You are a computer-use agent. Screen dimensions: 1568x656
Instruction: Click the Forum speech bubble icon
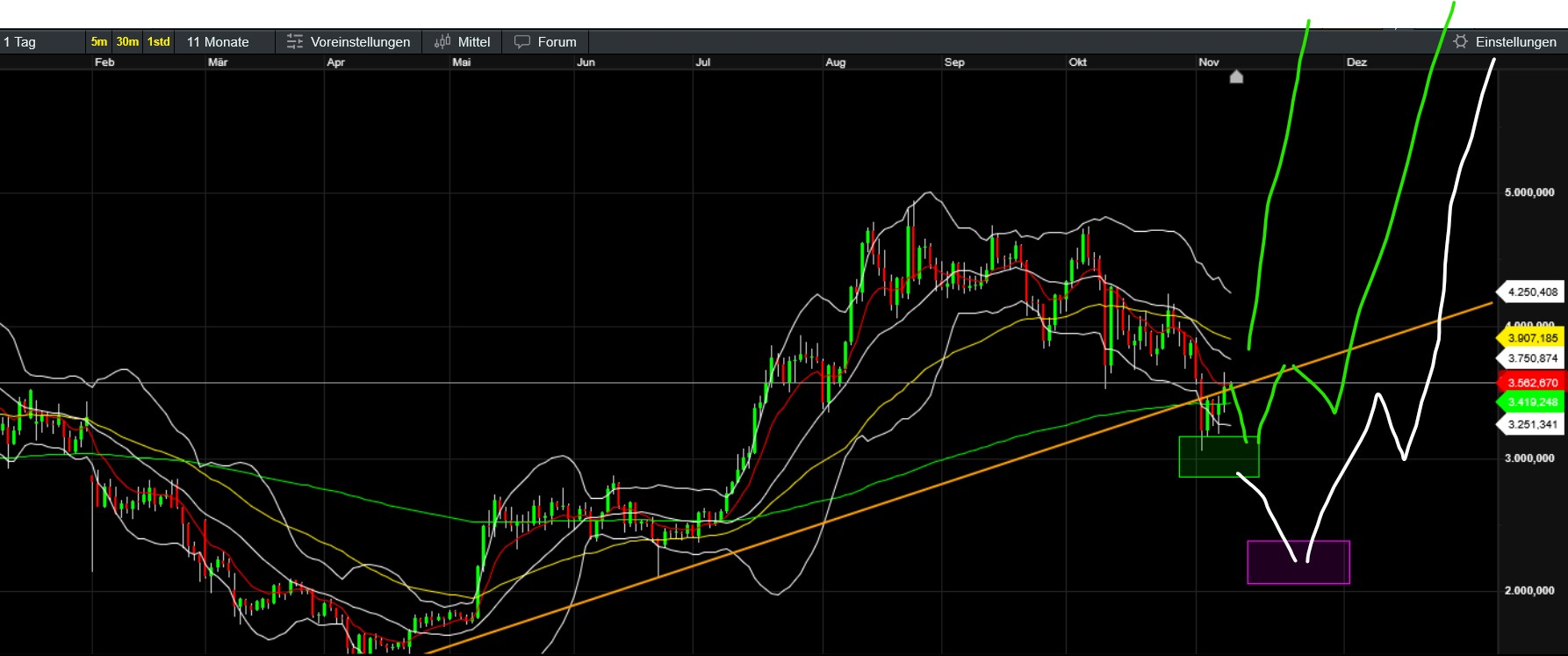tap(522, 41)
